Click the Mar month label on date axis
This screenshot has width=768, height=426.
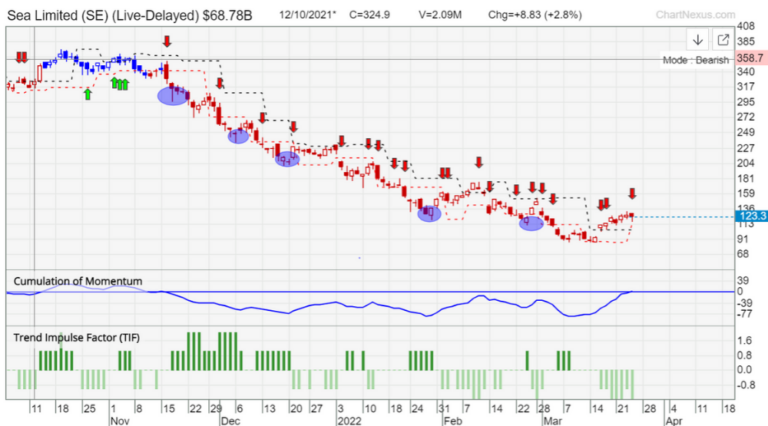[x=553, y=421]
